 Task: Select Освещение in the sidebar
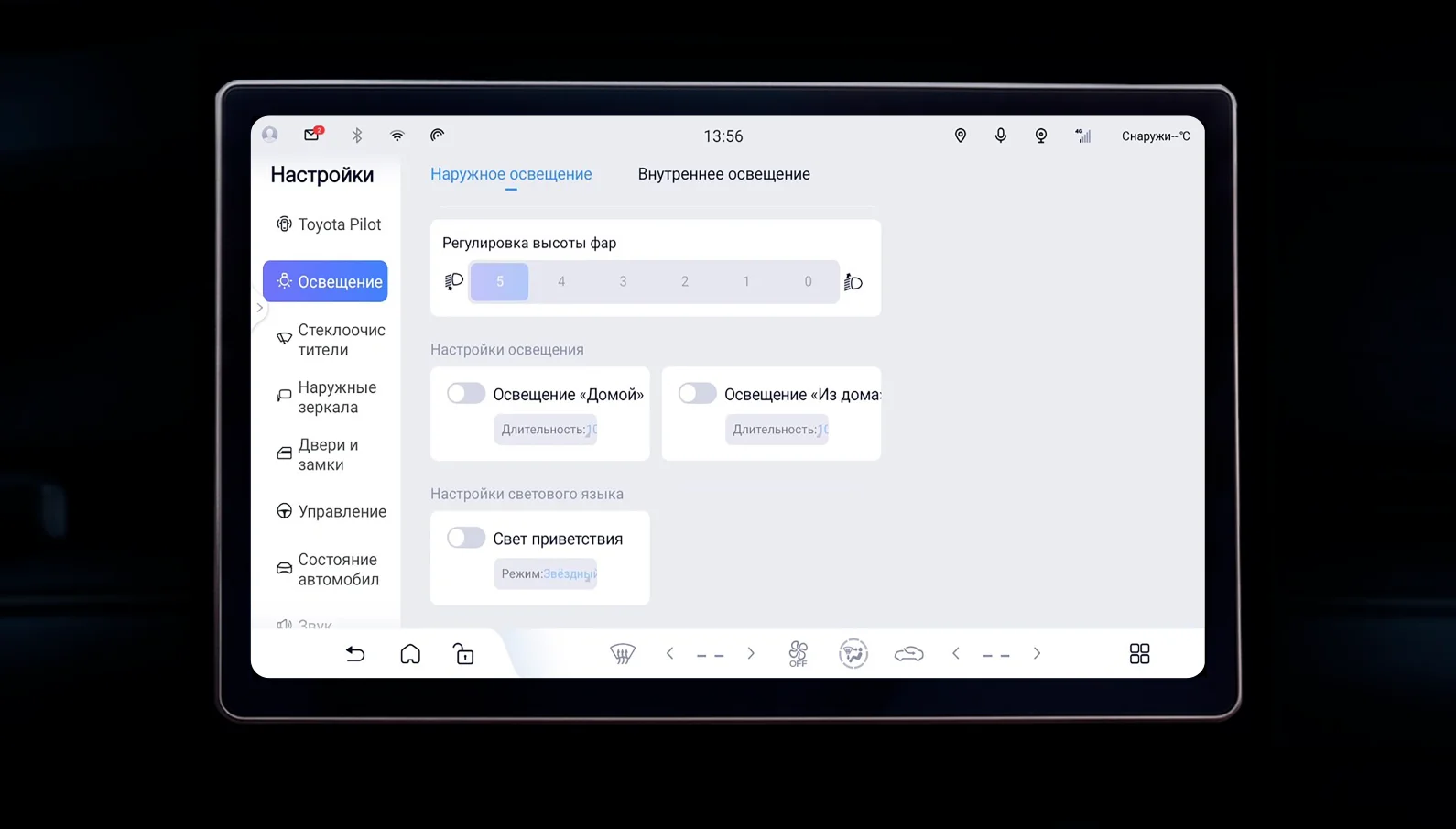(325, 281)
